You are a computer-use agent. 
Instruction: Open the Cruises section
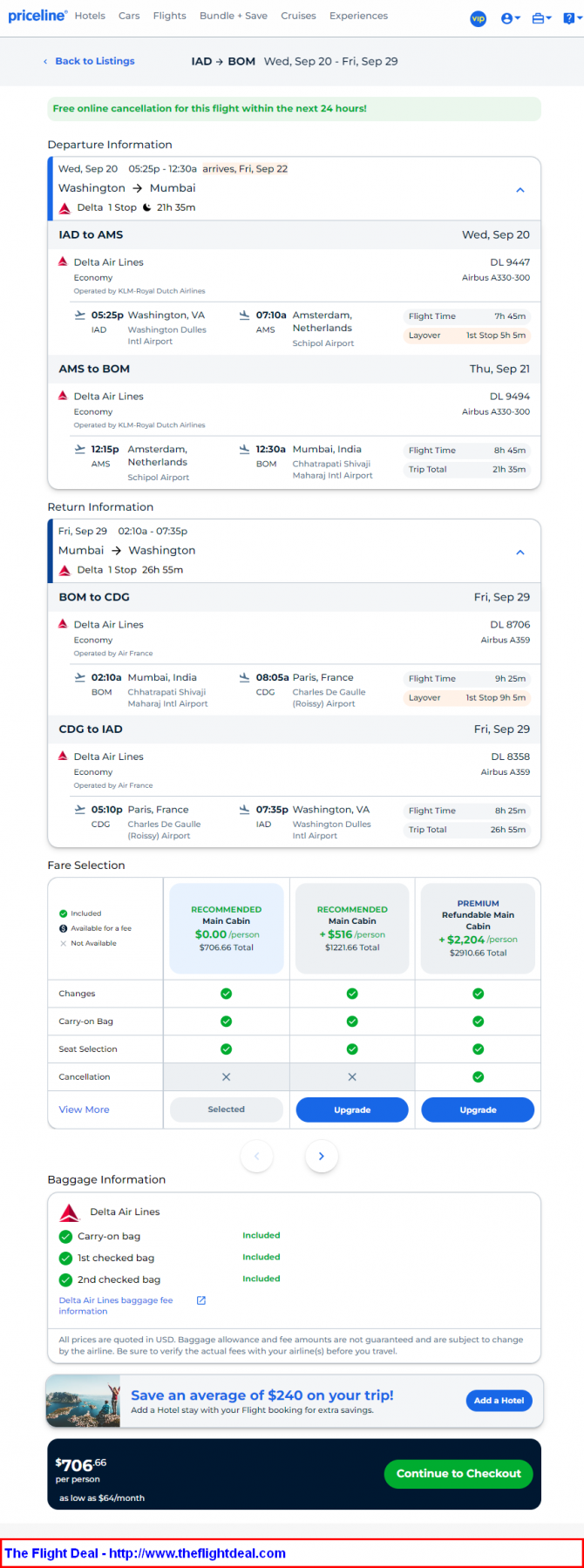point(298,16)
